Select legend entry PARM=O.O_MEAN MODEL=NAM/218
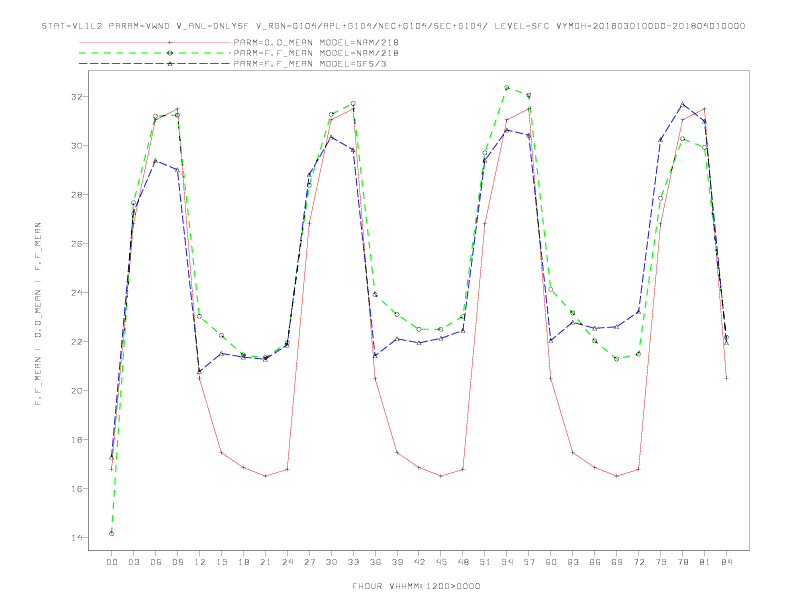The width and height of the screenshot is (792, 612). (316, 42)
